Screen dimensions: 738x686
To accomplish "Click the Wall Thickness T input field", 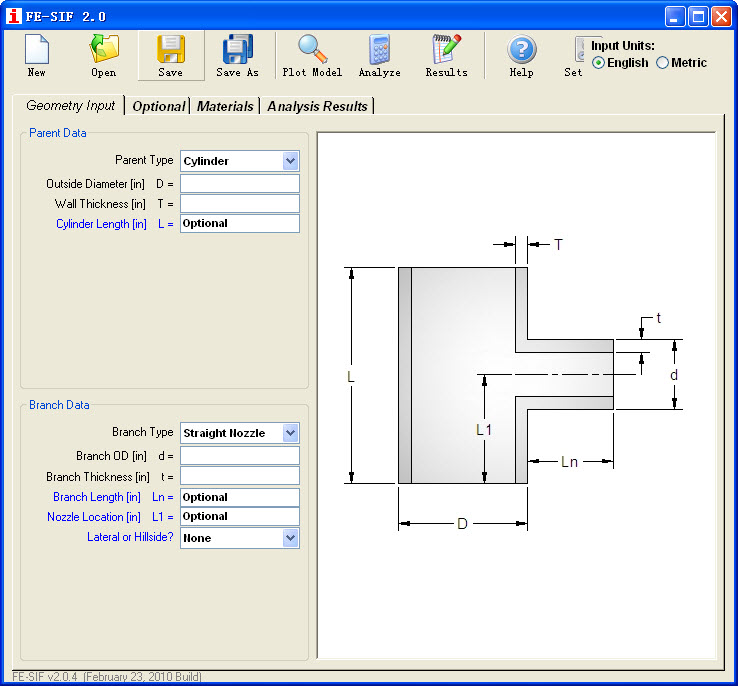I will 240,204.
